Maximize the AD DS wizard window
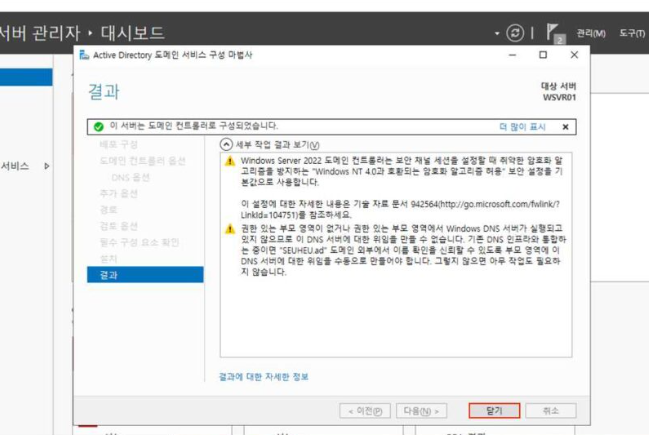 (x=543, y=55)
